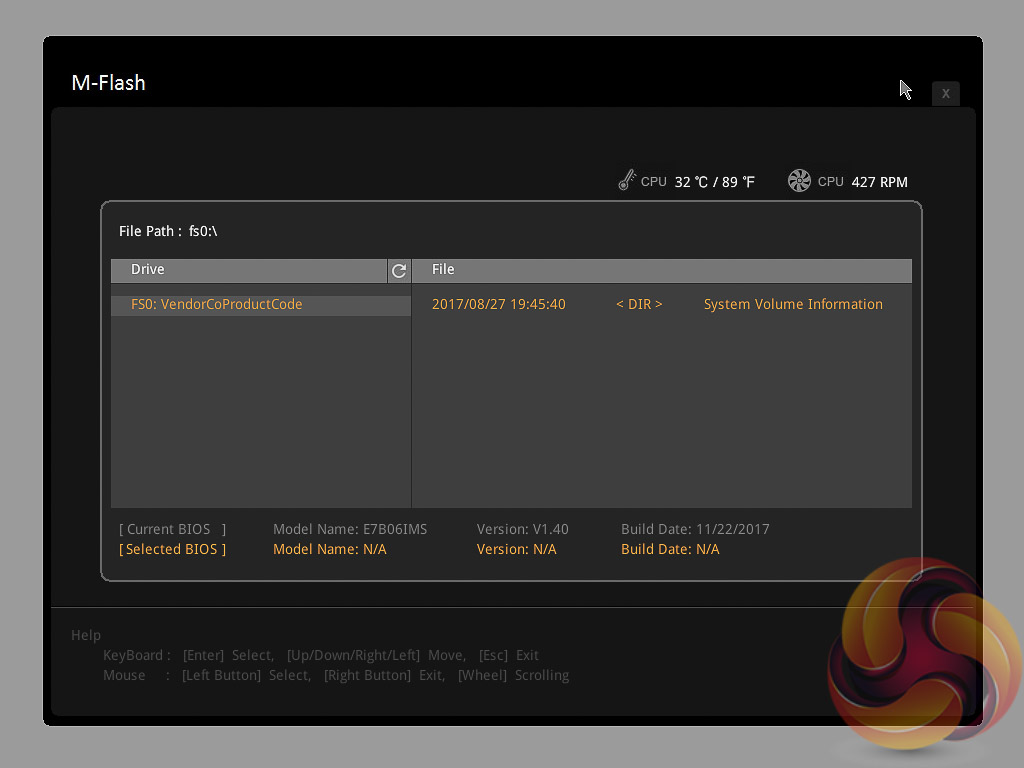Click the CPU thermometer icon
This screenshot has width=1024, height=768.
(x=627, y=181)
